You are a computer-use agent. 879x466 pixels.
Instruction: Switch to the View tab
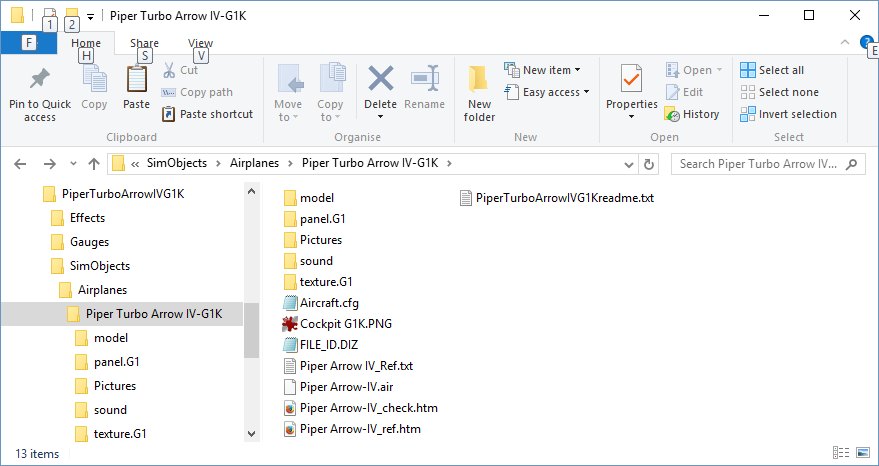[200, 43]
